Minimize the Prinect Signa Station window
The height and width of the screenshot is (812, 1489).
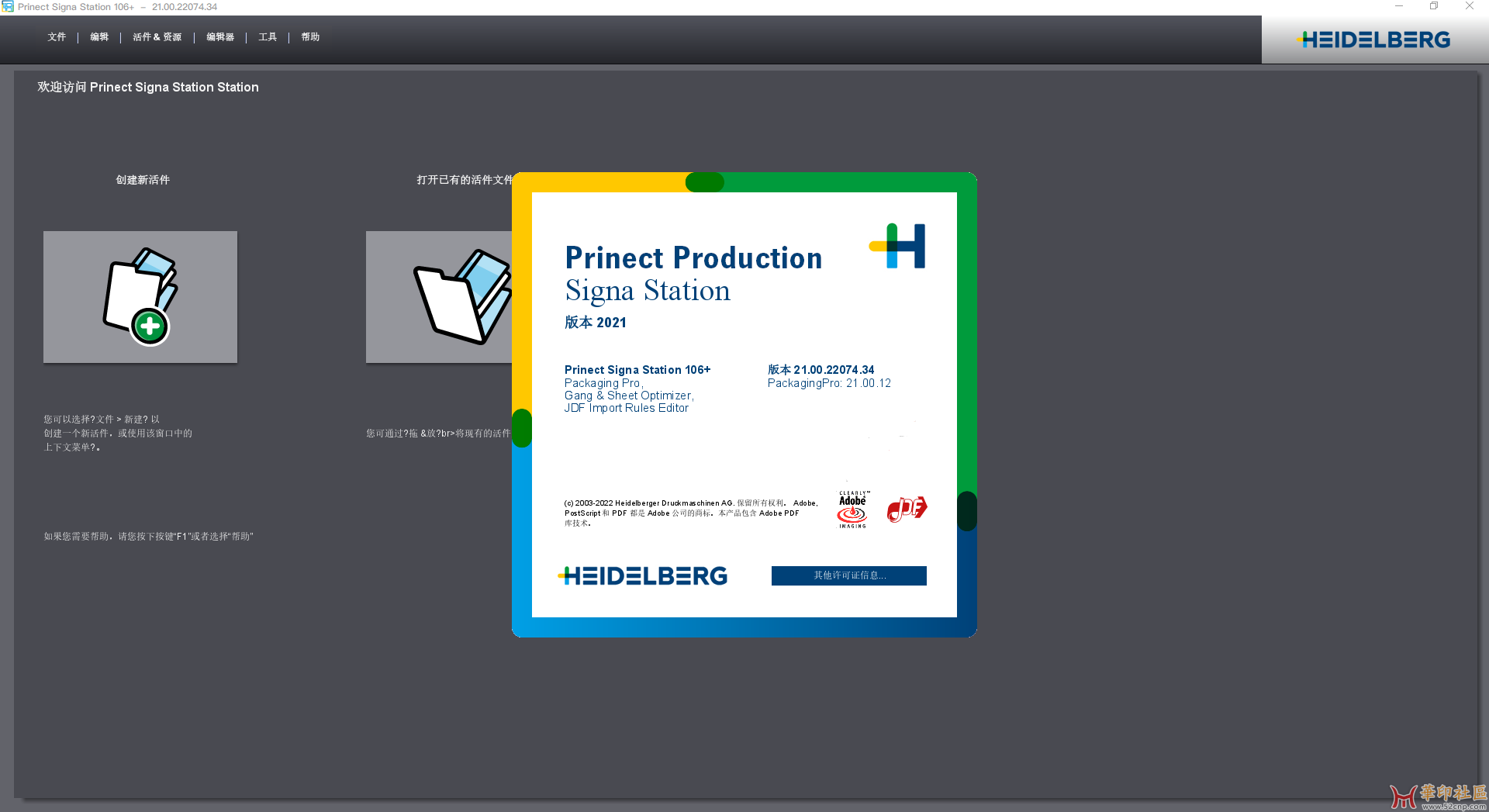[x=1399, y=6]
